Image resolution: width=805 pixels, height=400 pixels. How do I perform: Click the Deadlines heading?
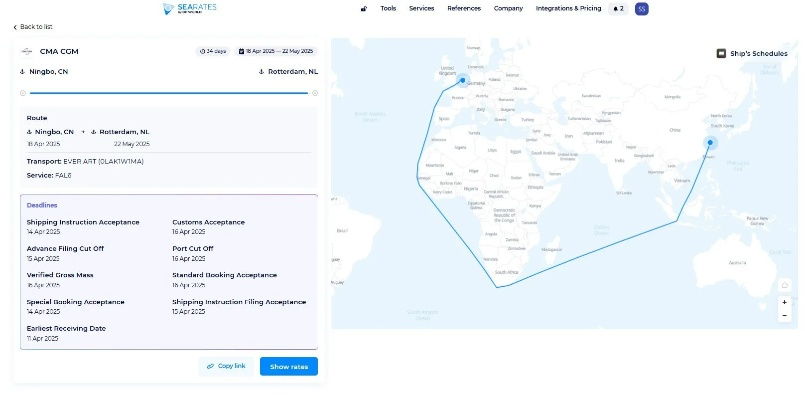[42, 205]
